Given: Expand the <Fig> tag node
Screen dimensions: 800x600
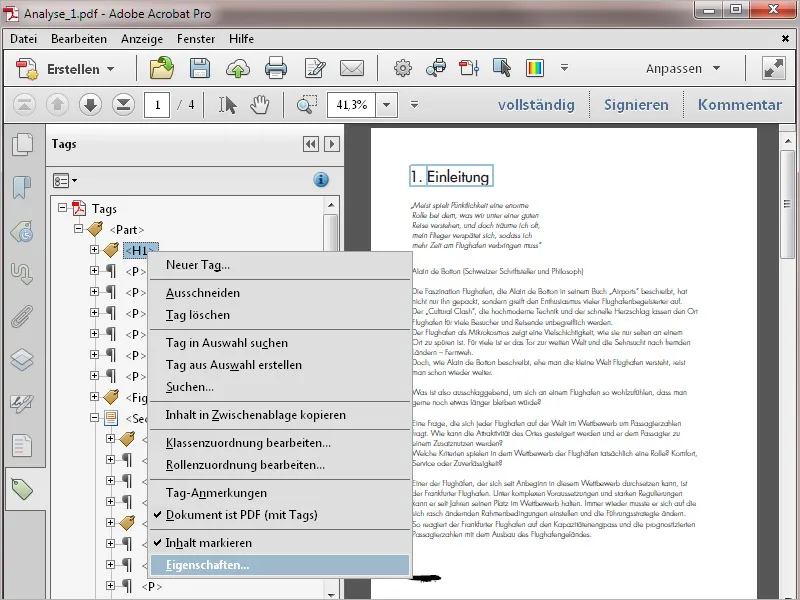Looking at the screenshot, I should point(94,396).
